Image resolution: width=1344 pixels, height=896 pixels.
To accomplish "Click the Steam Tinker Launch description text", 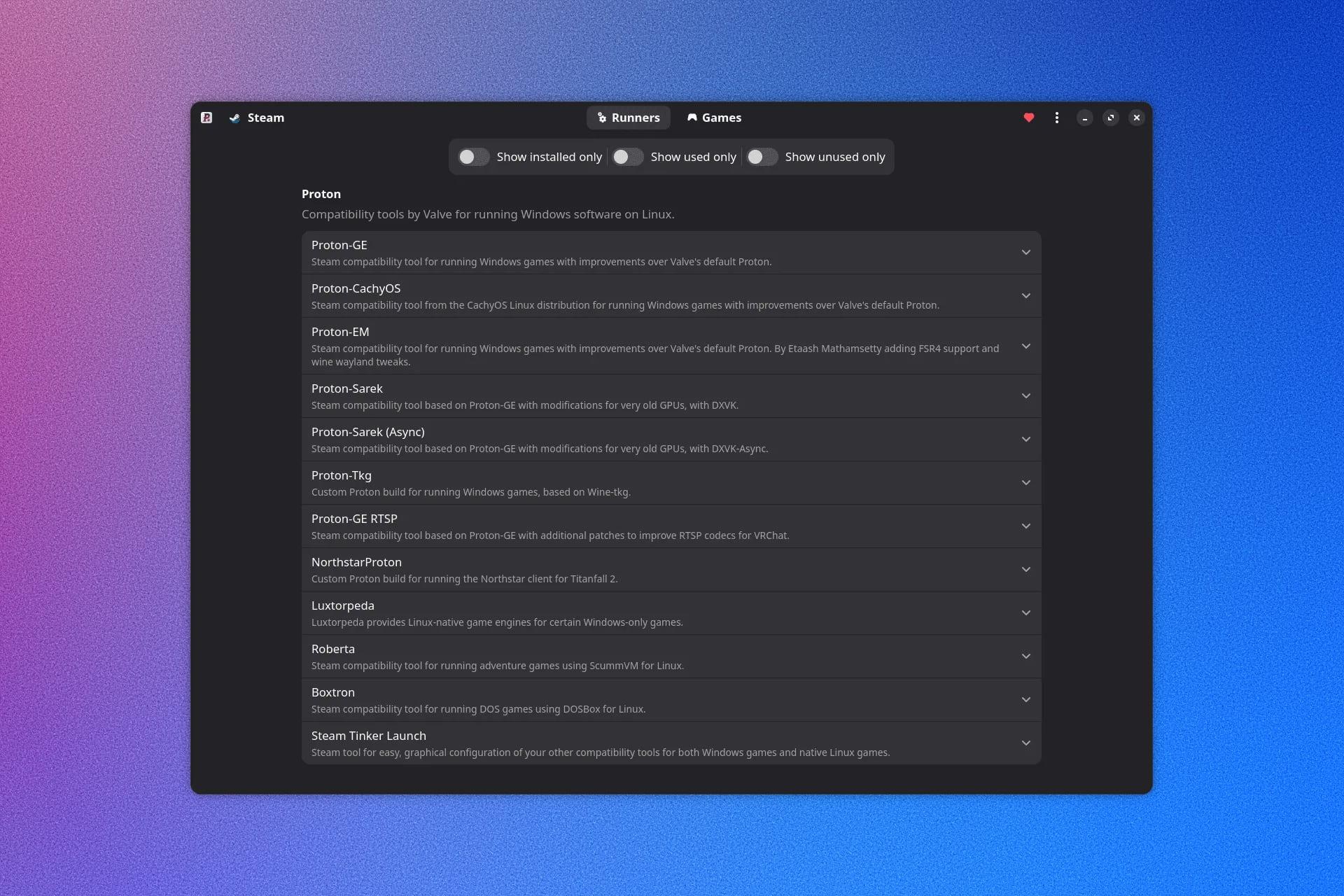I will tap(601, 752).
